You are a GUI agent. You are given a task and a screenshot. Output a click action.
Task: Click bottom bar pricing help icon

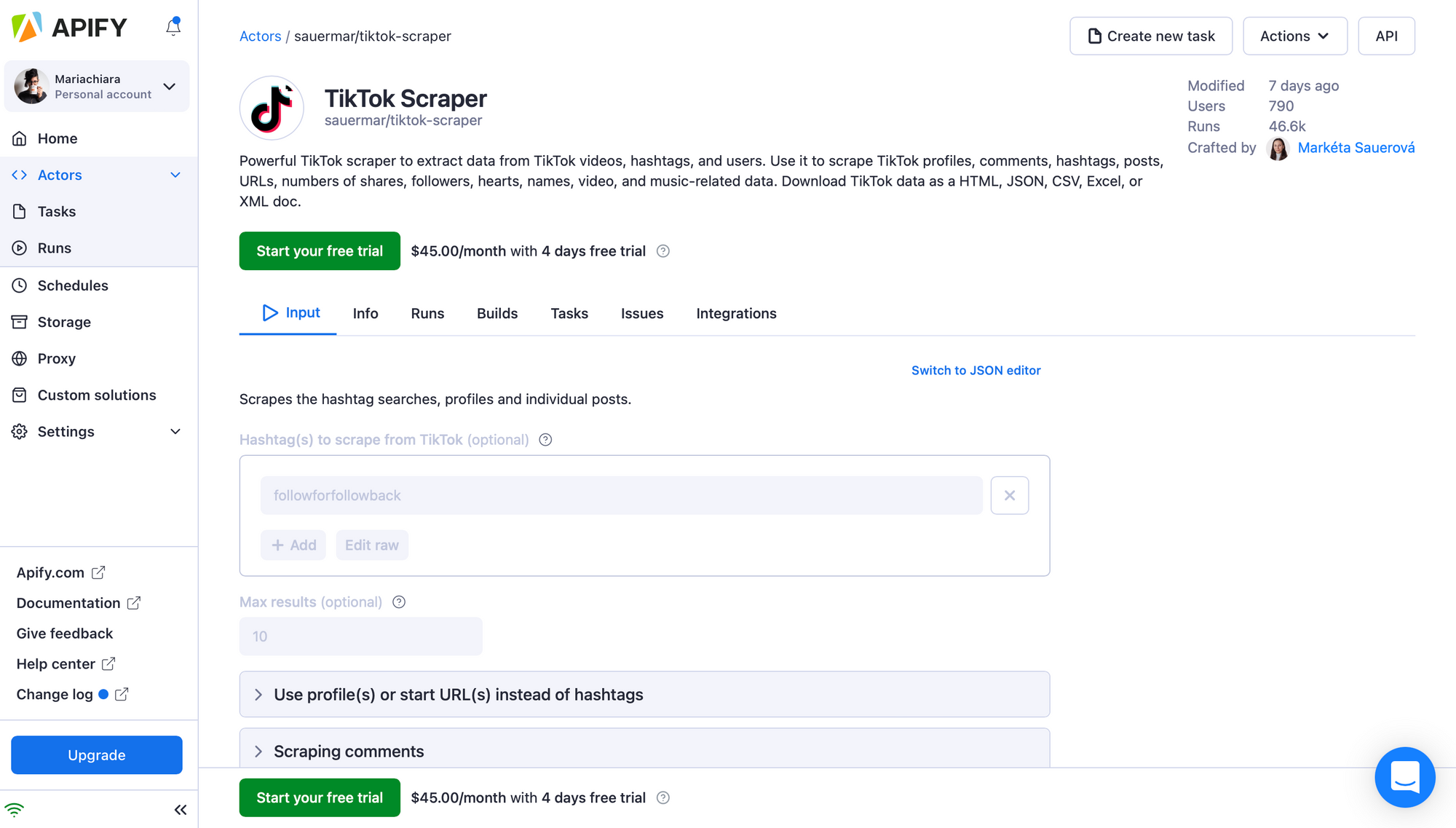point(663,798)
